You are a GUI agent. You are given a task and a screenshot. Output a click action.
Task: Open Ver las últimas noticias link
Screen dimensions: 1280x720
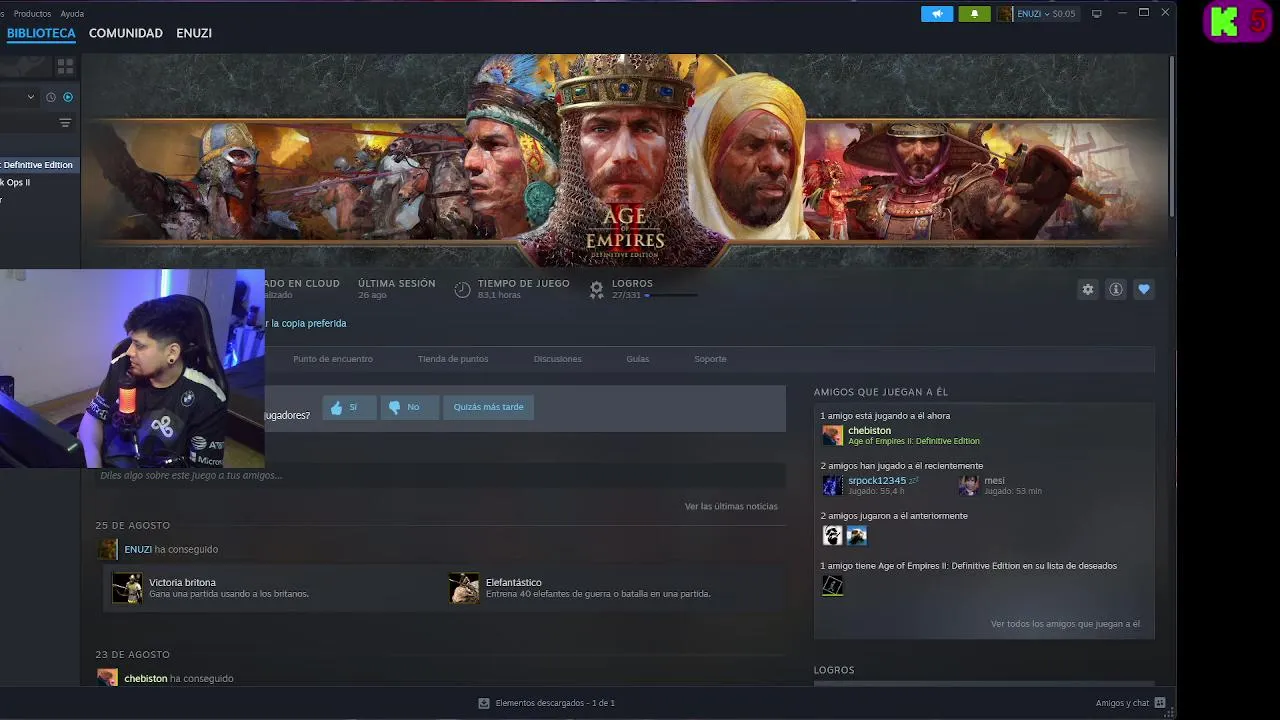tap(731, 506)
